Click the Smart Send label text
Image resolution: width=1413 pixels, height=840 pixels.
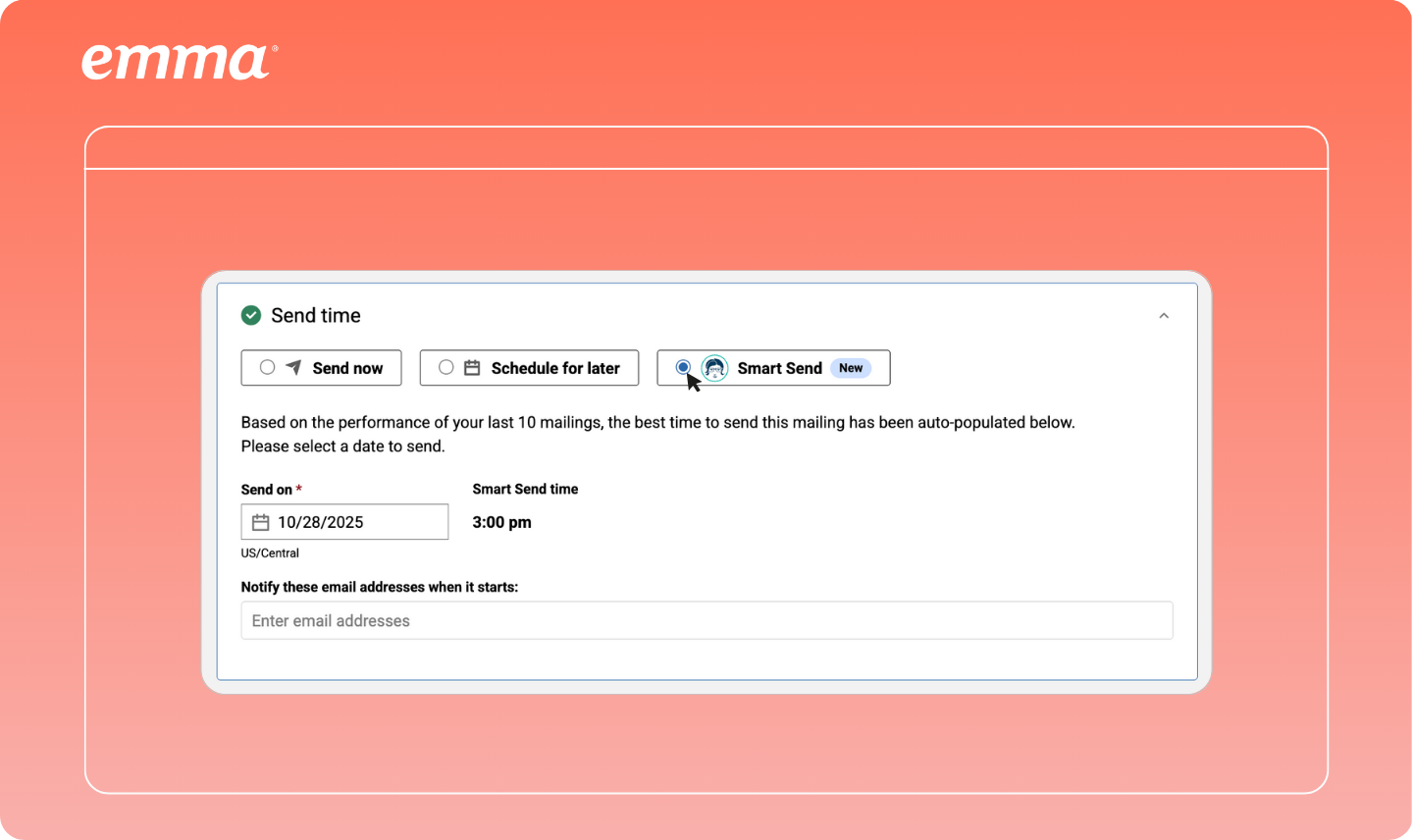pyautogui.click(x=779, y=368)
